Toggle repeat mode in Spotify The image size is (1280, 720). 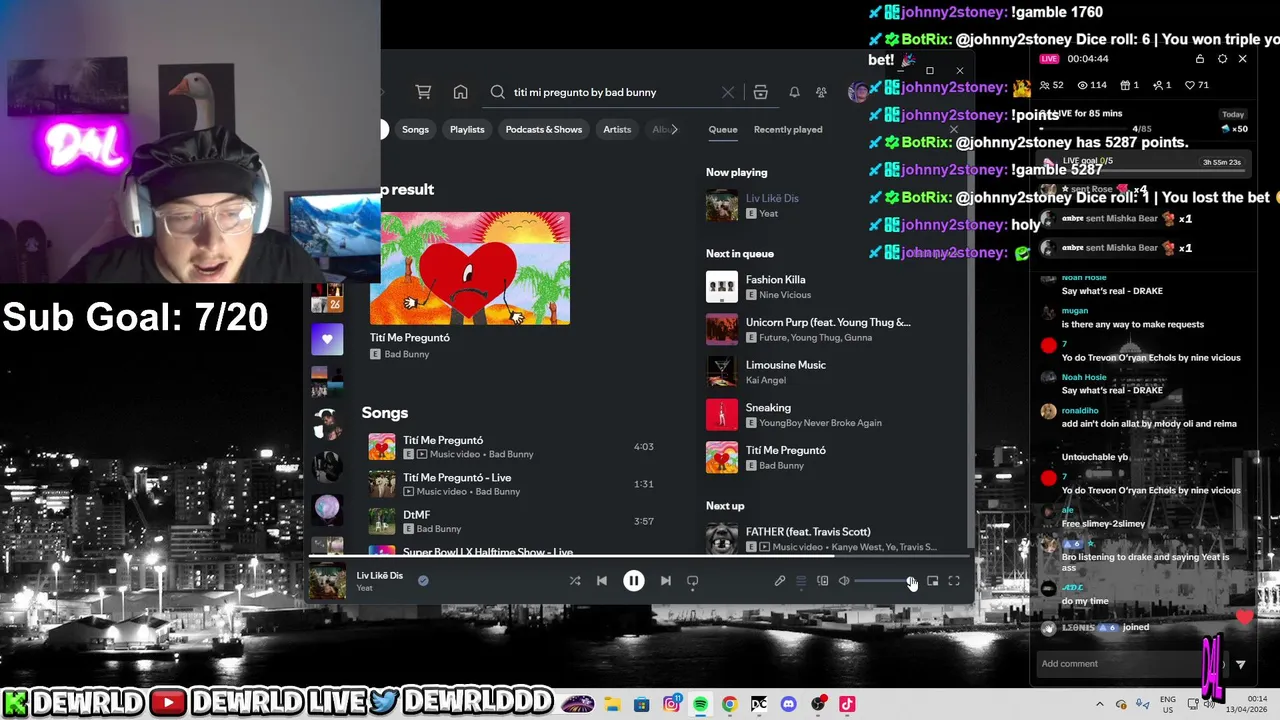pyautogui.click(x=692, y=580)
